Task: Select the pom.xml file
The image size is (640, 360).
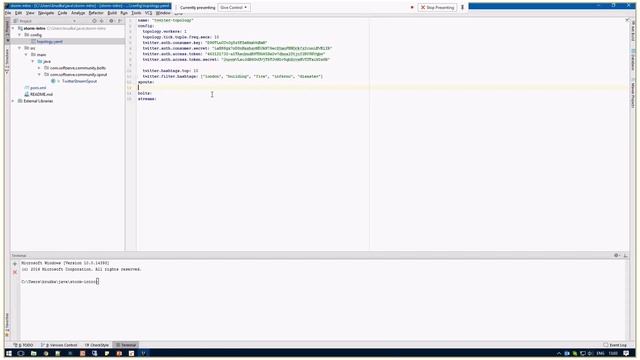Action: coord(36,88)
